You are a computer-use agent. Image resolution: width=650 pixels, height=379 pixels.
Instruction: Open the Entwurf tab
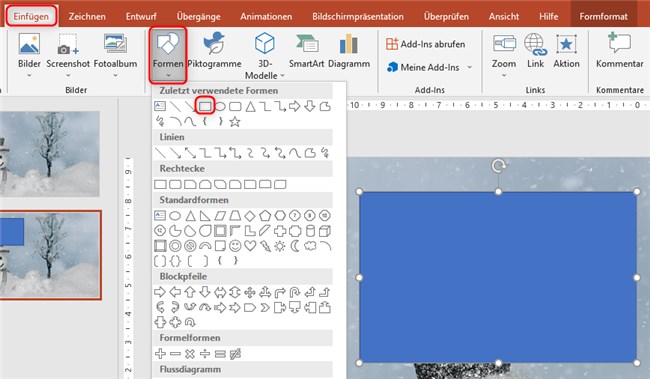pos(141,17)
